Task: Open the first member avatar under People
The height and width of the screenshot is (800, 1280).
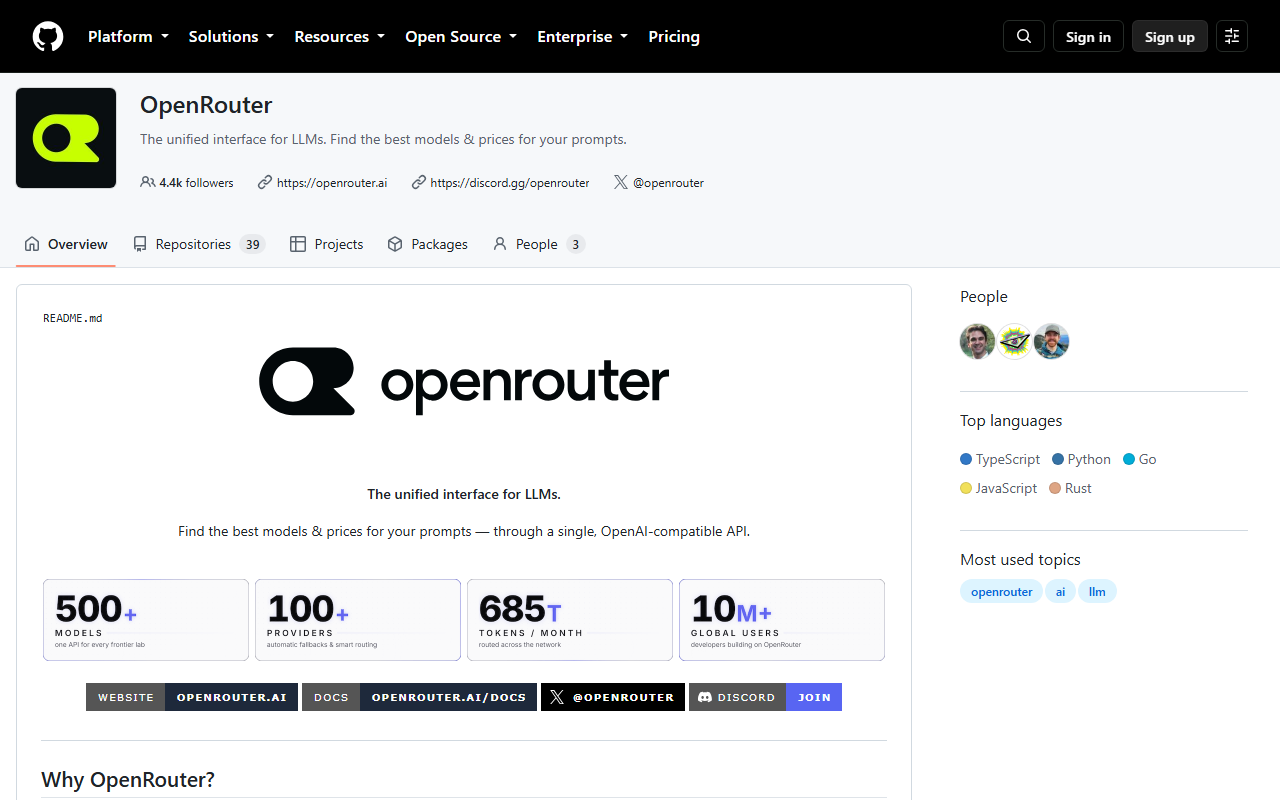Action: [978, 342]
